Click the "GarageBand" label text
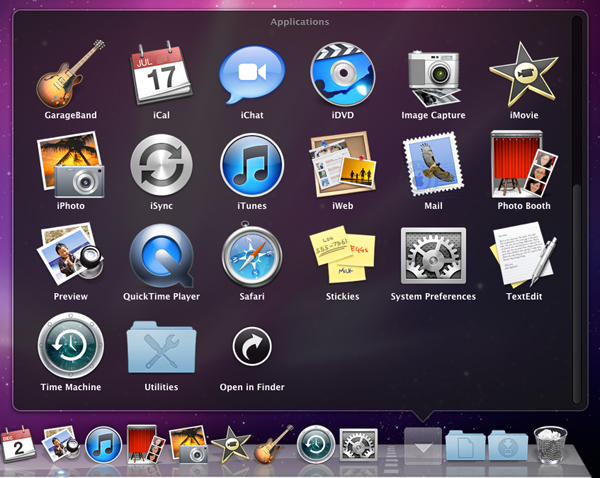The width and height of the screenshot is (600, 478). [70, 115]
